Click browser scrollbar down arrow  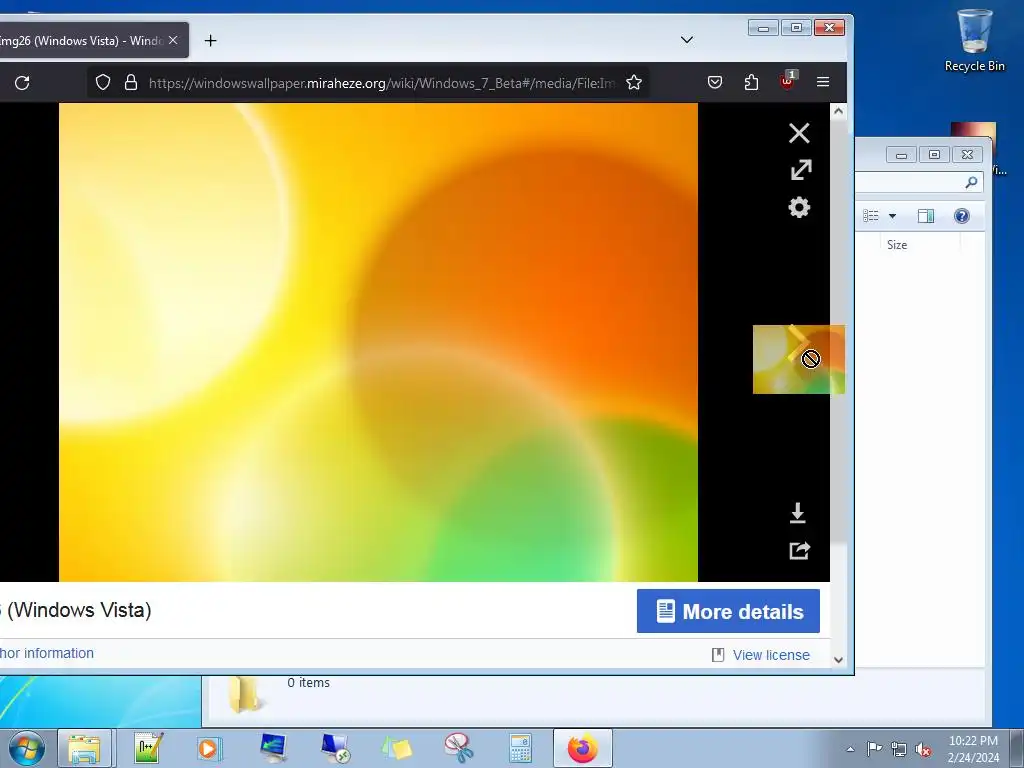(839, 660)
